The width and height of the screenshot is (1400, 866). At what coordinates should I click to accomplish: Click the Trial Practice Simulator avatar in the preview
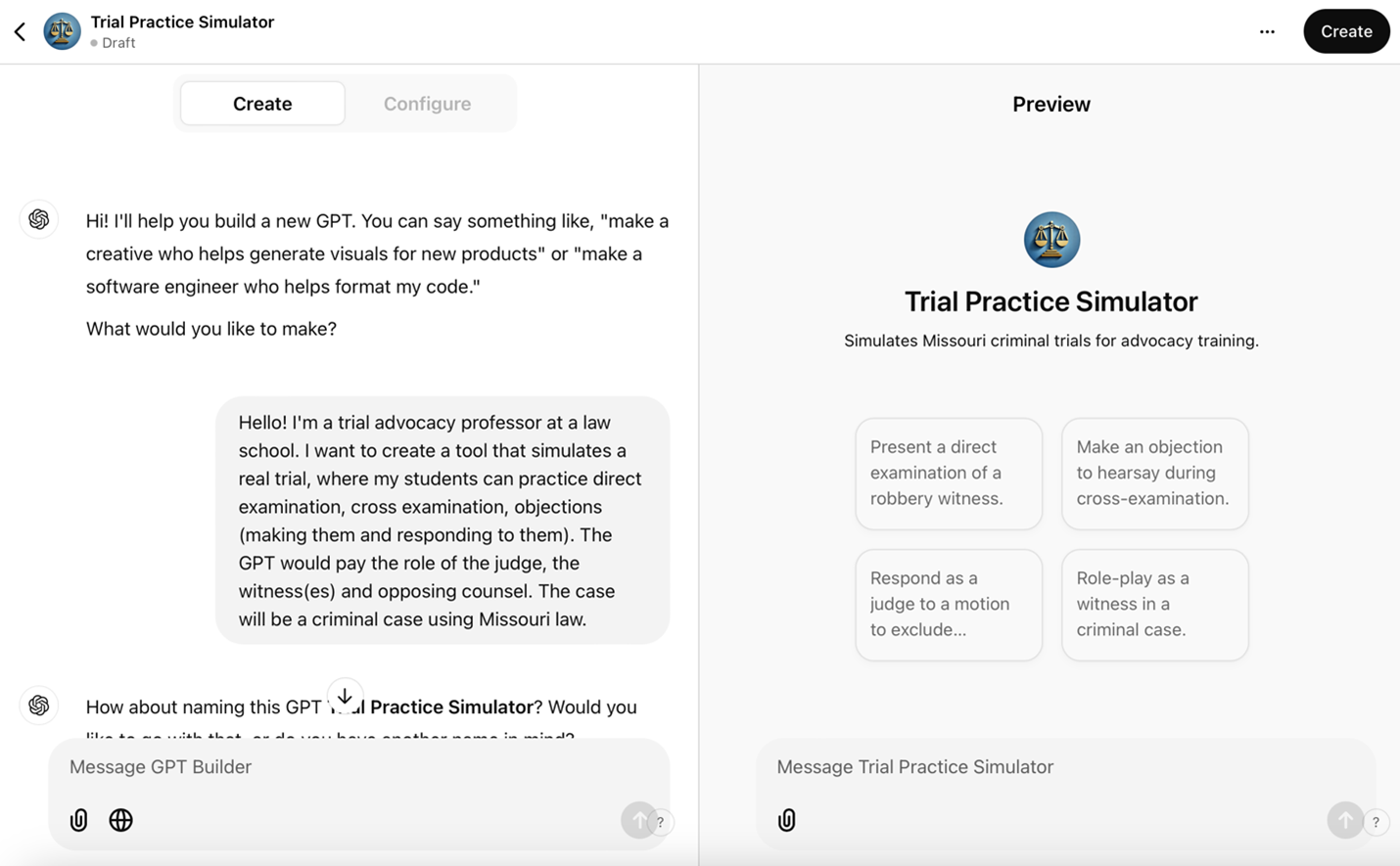click(1050, 239)
